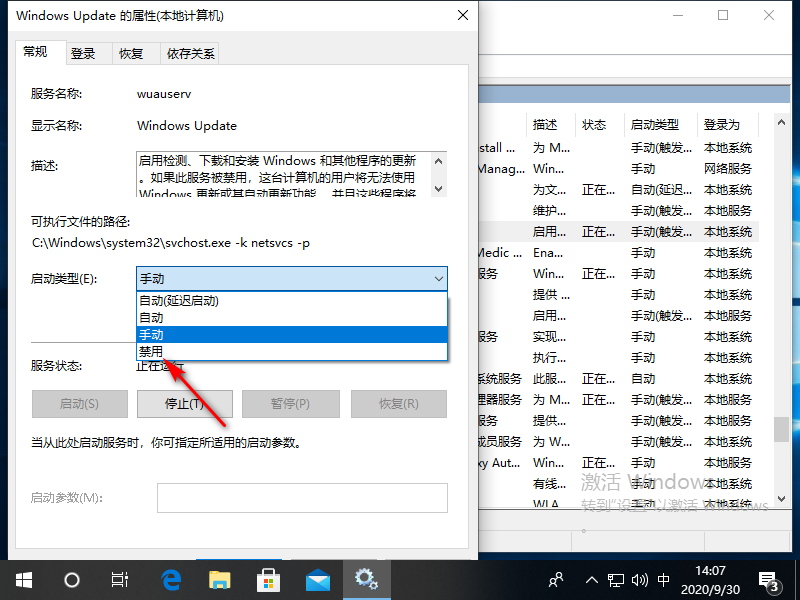Select 禁用 from the startup type list
This screenshot has width=800, height=600.
151,351
